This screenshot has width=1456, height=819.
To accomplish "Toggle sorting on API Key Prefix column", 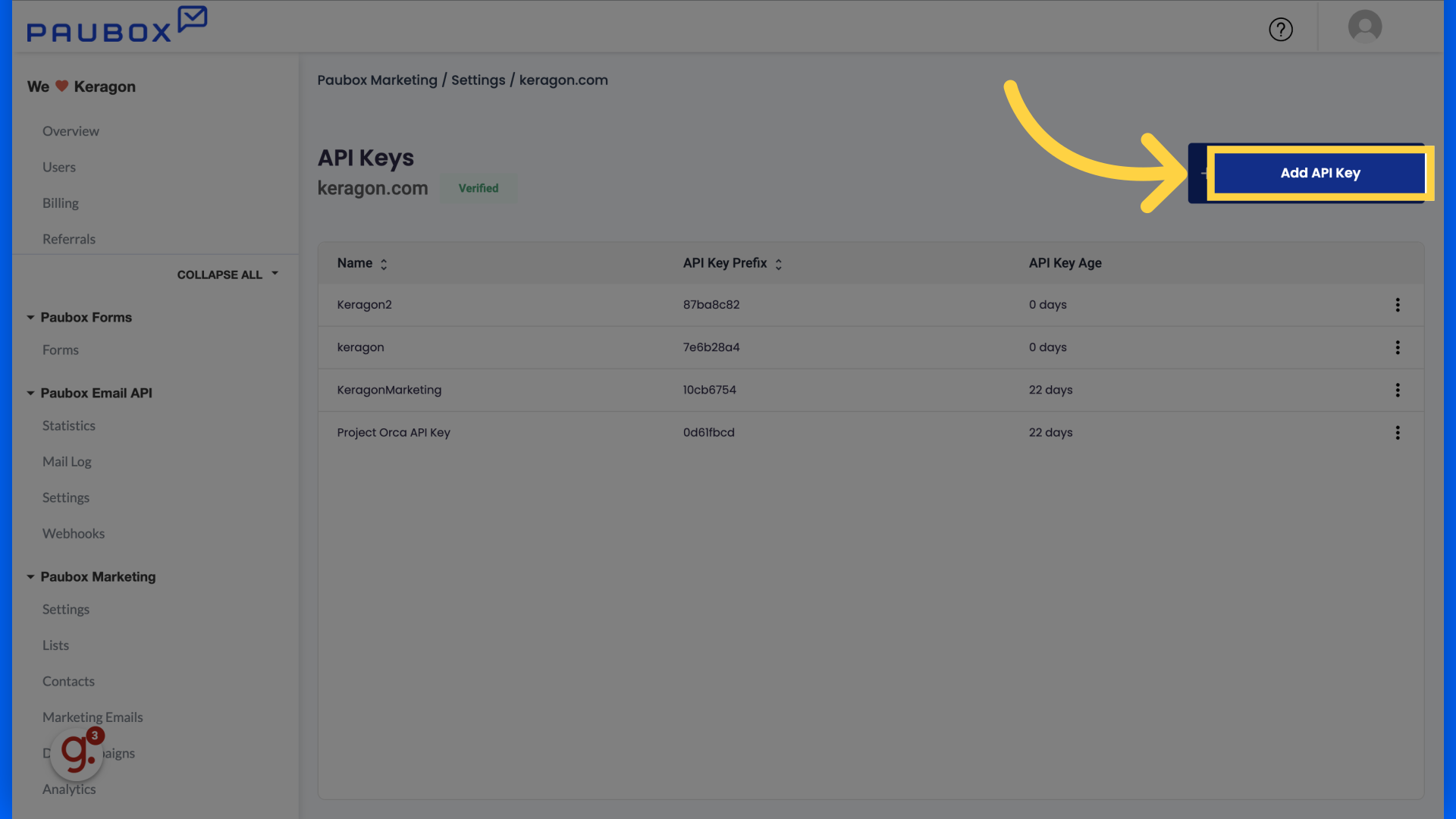I will point(778,263).
